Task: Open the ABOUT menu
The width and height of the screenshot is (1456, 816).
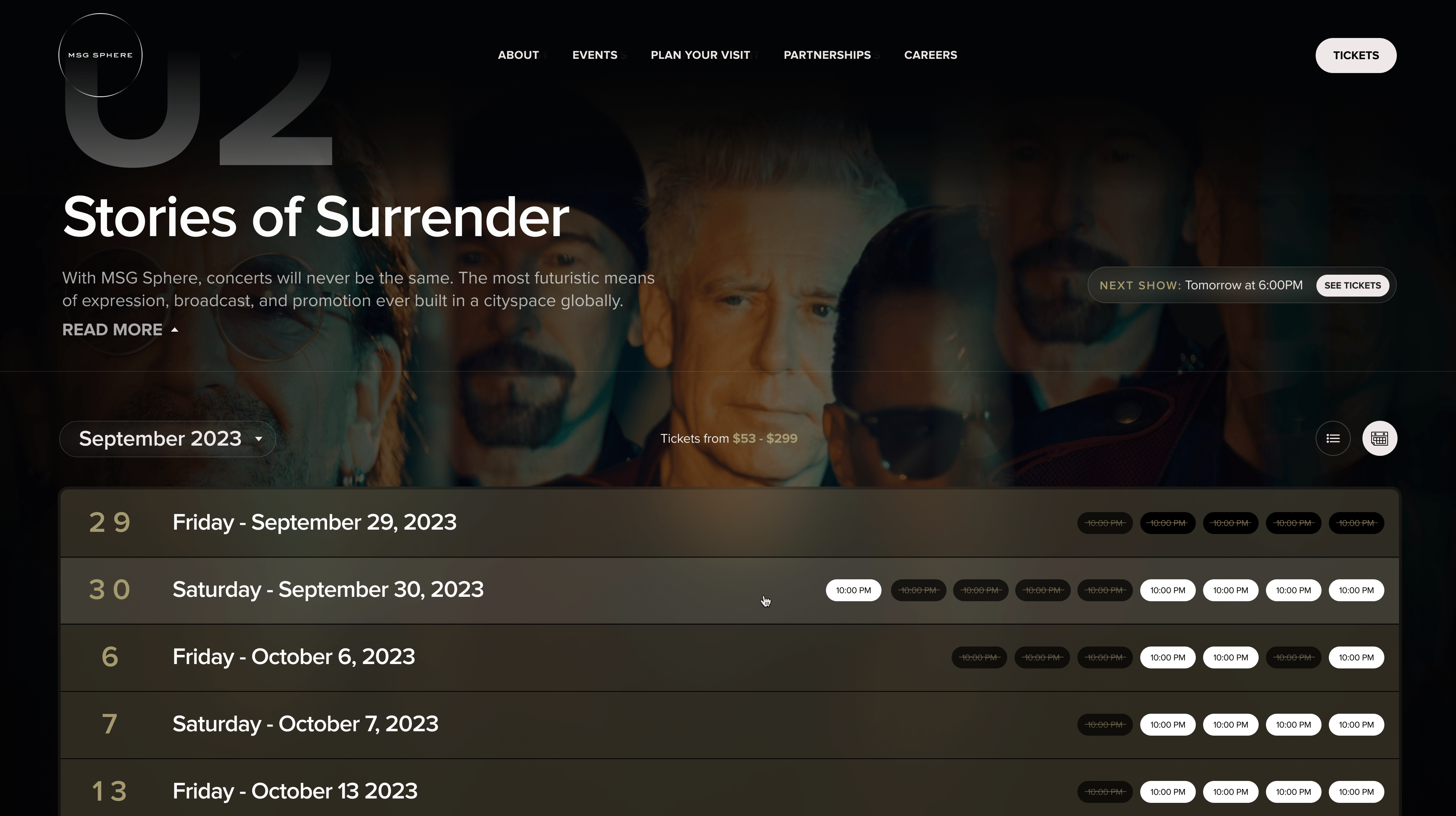Action: [518, 55]
